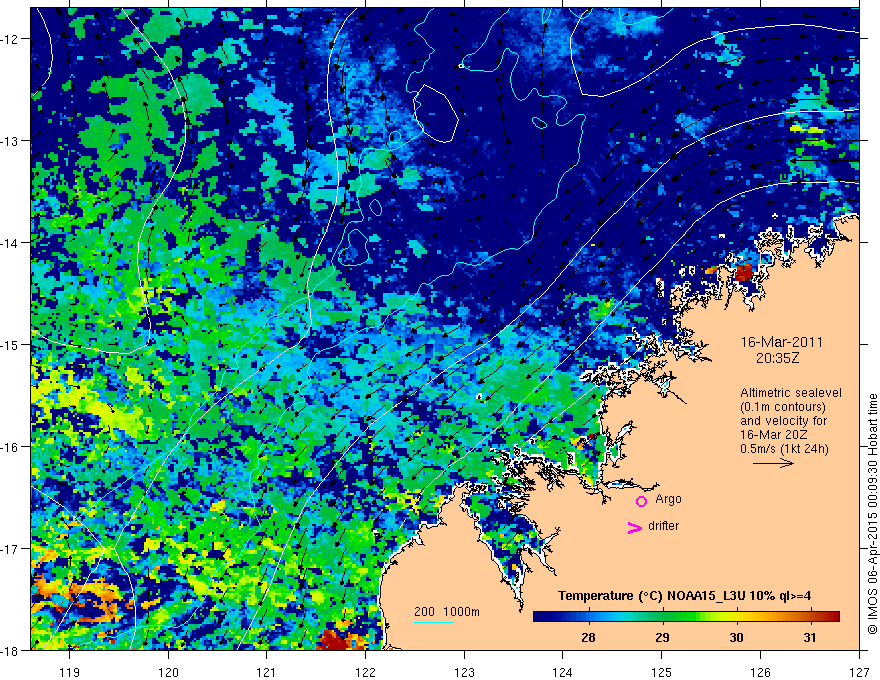The image size is (880, 680).
Task: Click the 'drifter' legend label
Action: [x=663, y=526]
